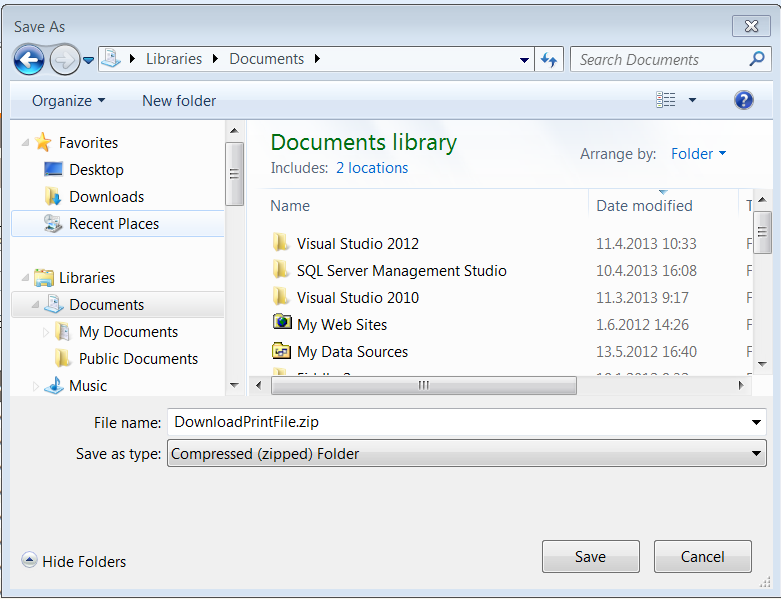The image size is (781, 599).
Task: Select Recent Places in Favorites
Action: 118,224
